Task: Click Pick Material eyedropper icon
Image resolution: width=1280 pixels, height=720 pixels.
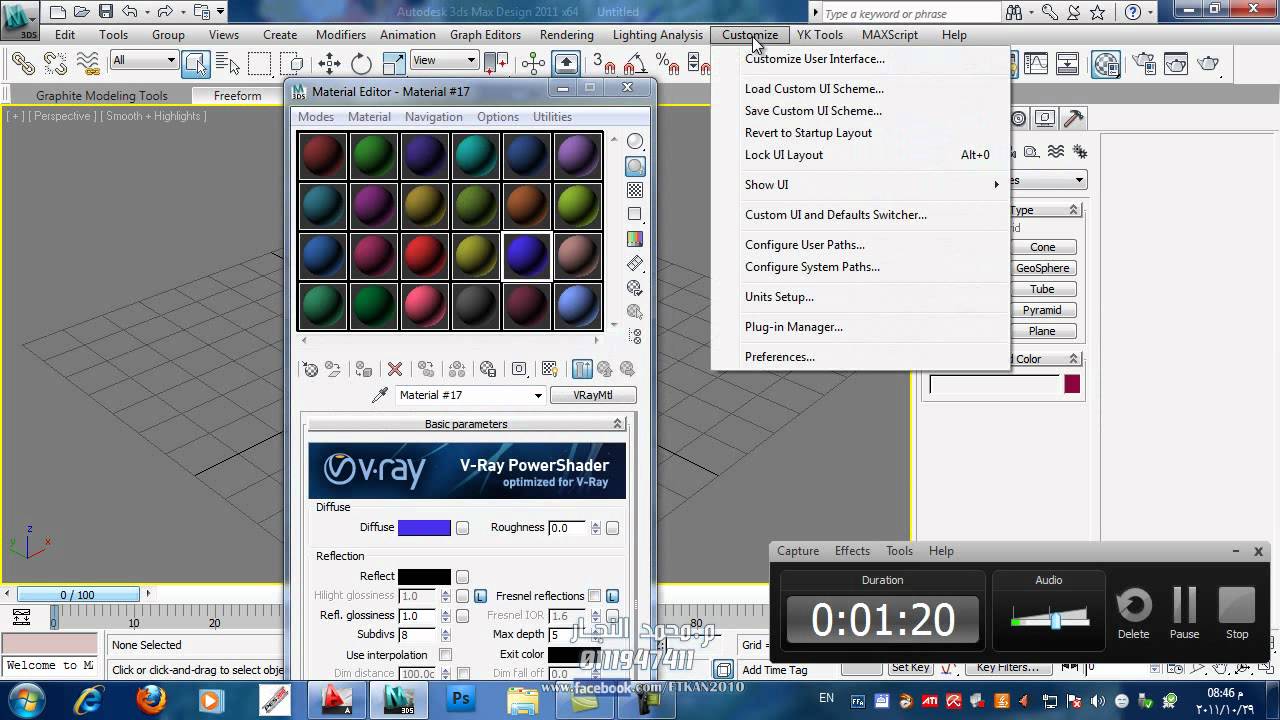Action: pos(379,395)
